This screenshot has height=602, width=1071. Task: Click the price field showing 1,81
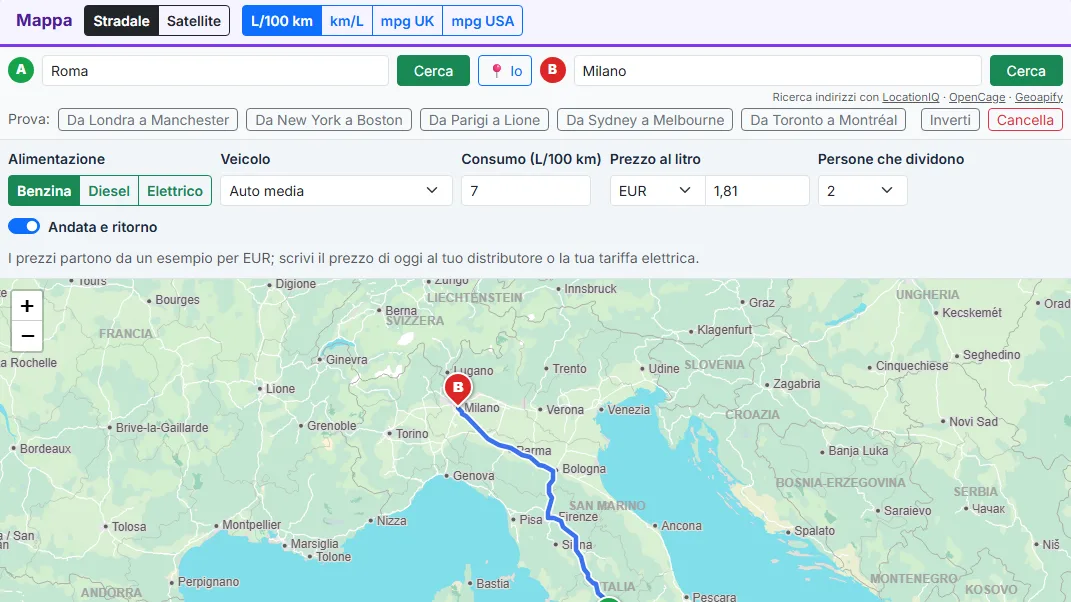tap(757, 191)
